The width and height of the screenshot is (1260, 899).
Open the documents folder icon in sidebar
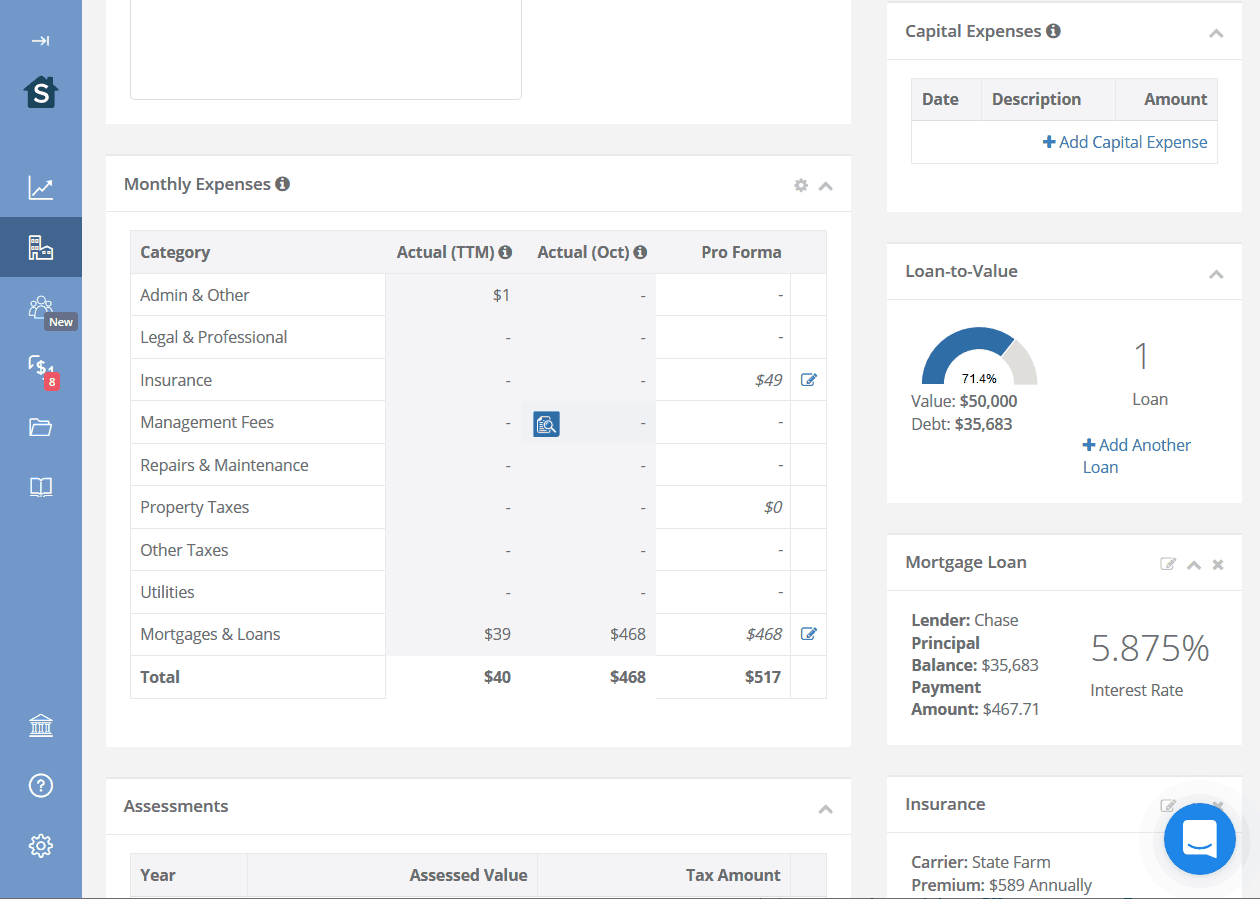pyautogui.click(x=40, y=428)
